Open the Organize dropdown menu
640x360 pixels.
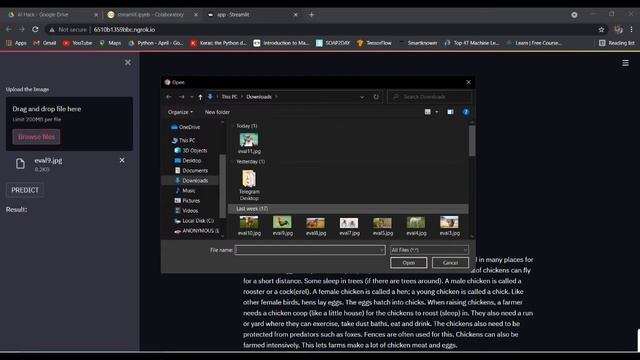180,112
